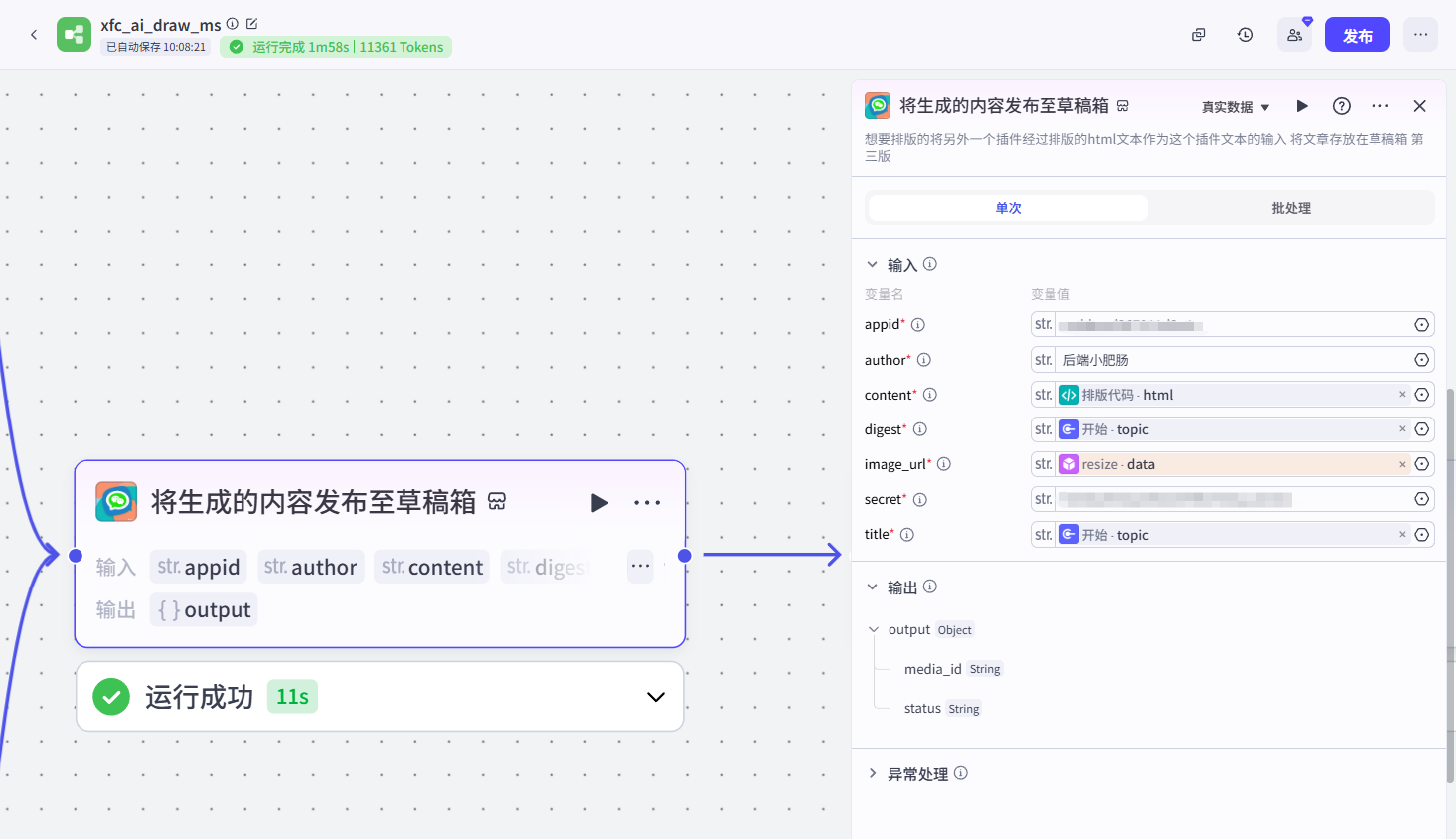
Task: Click the side panel scrollbar
Action: coord(1451,585)
